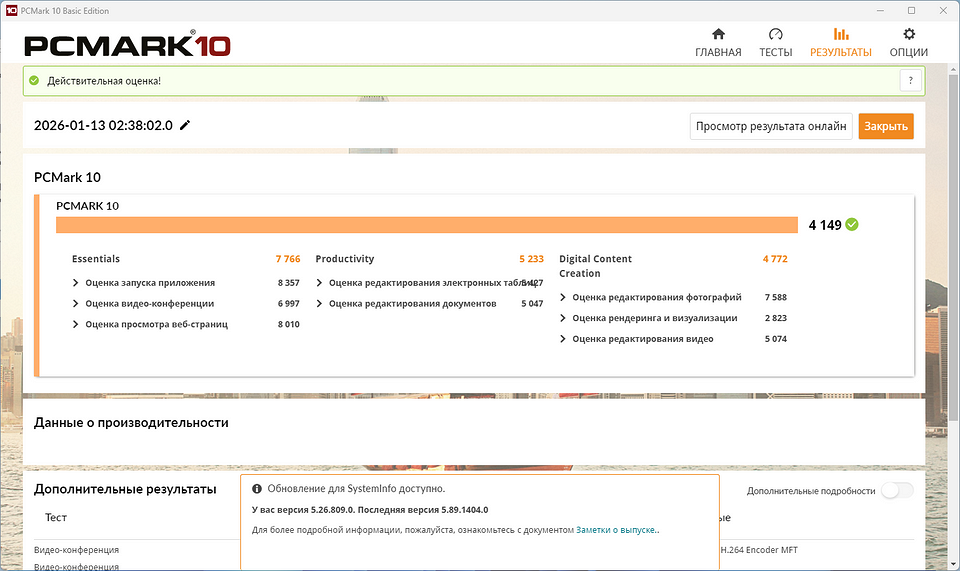Select the Результаты bar chart icon
Viewport: 960px width, 571px height.
(840, 34)
